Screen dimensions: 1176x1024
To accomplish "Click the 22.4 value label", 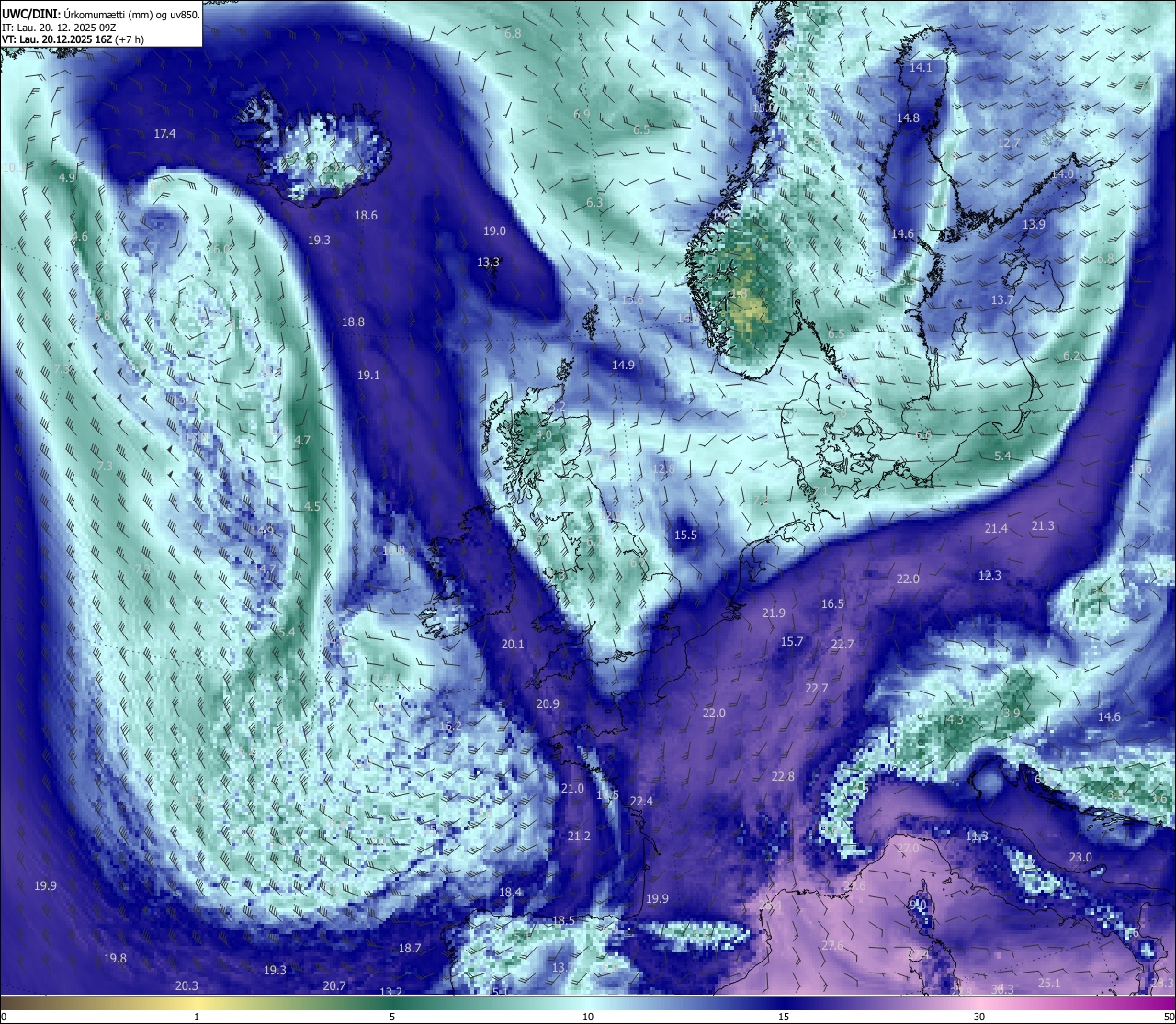I will coord(641,802).
